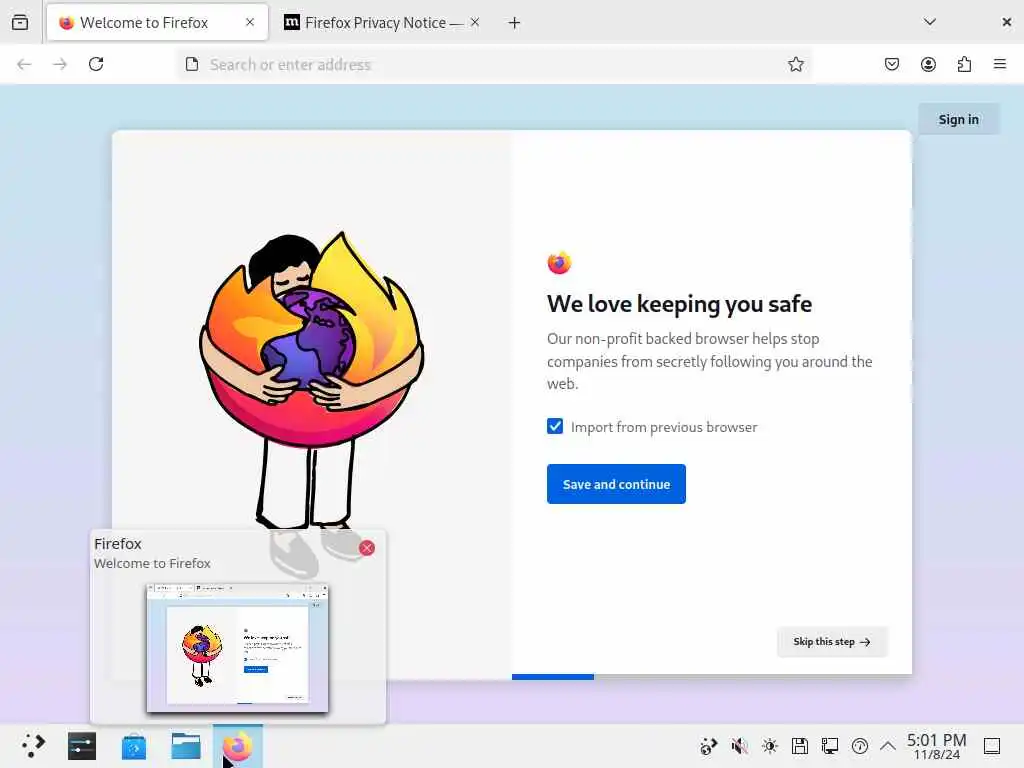Open the removable disks tray icon
The height and width of the screenshot is (768, 1024).
(x=799, y=746)
